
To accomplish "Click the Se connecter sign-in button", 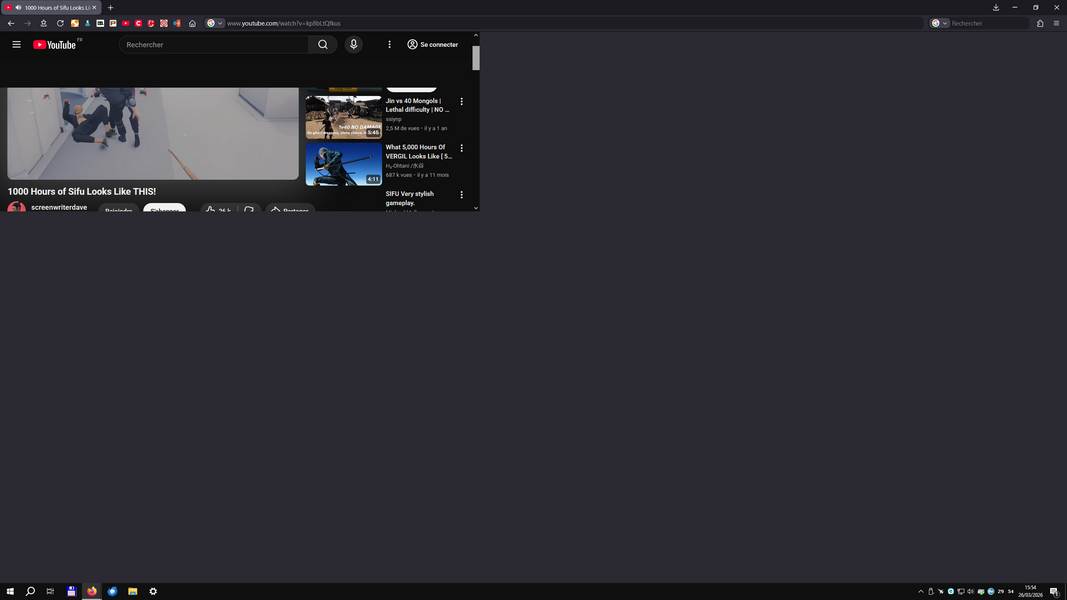I will click(432, 44).
